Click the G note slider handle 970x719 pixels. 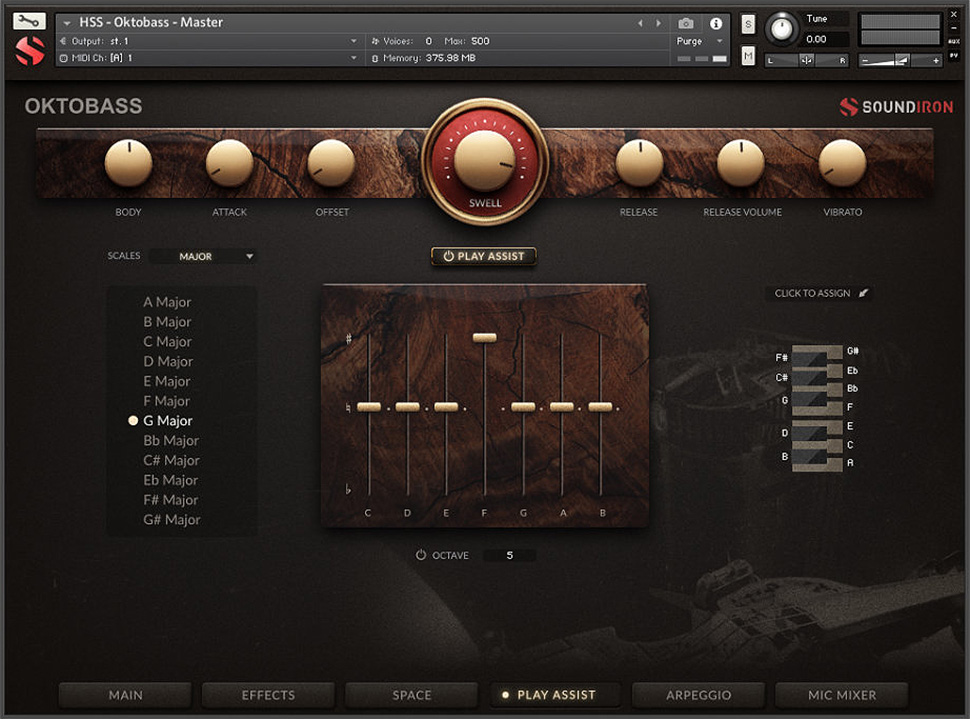(523, 407)
